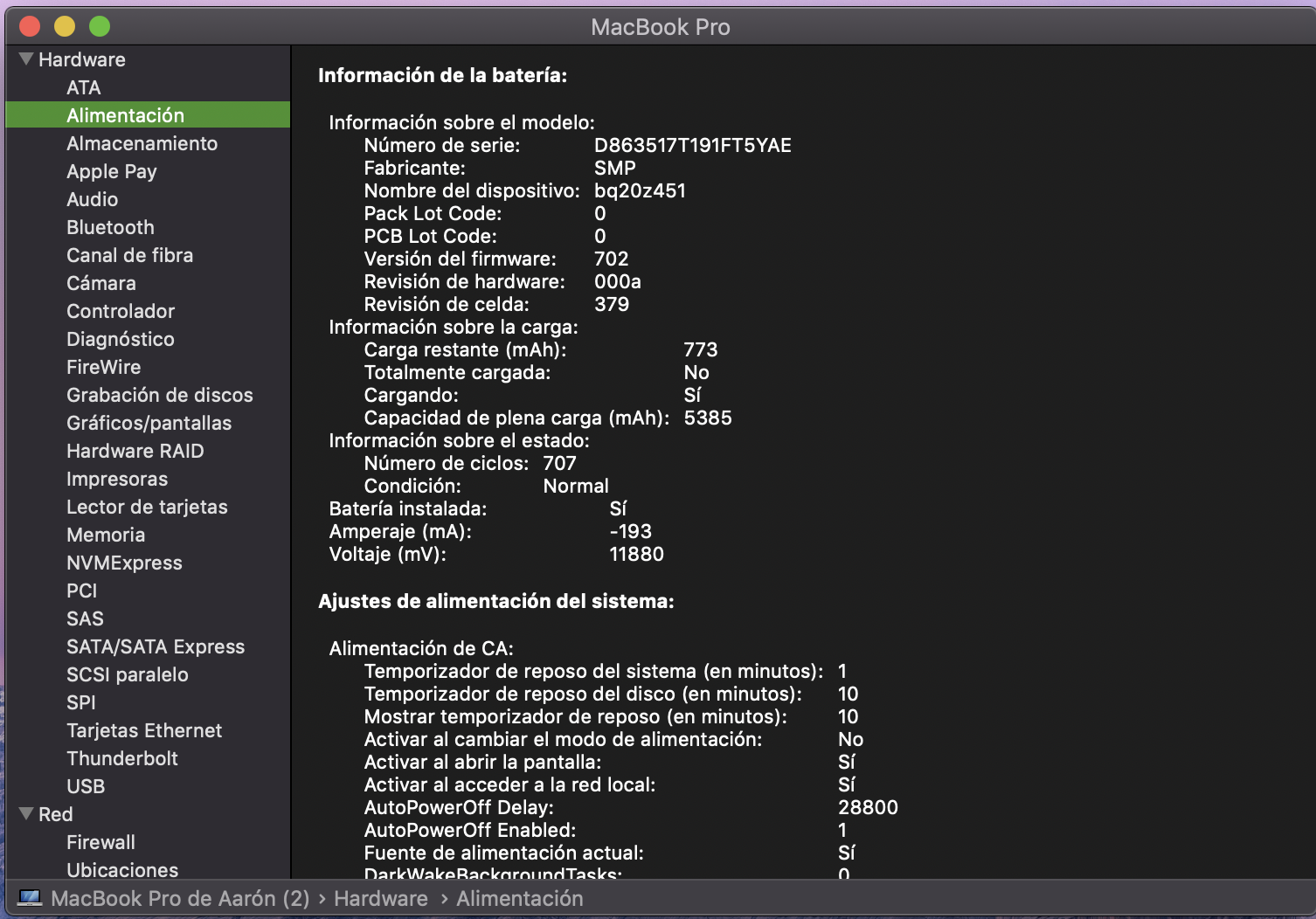Viewport: 1316px width, 919px height.
Task: Select Ubicaciones under Red
Action: 122,870
